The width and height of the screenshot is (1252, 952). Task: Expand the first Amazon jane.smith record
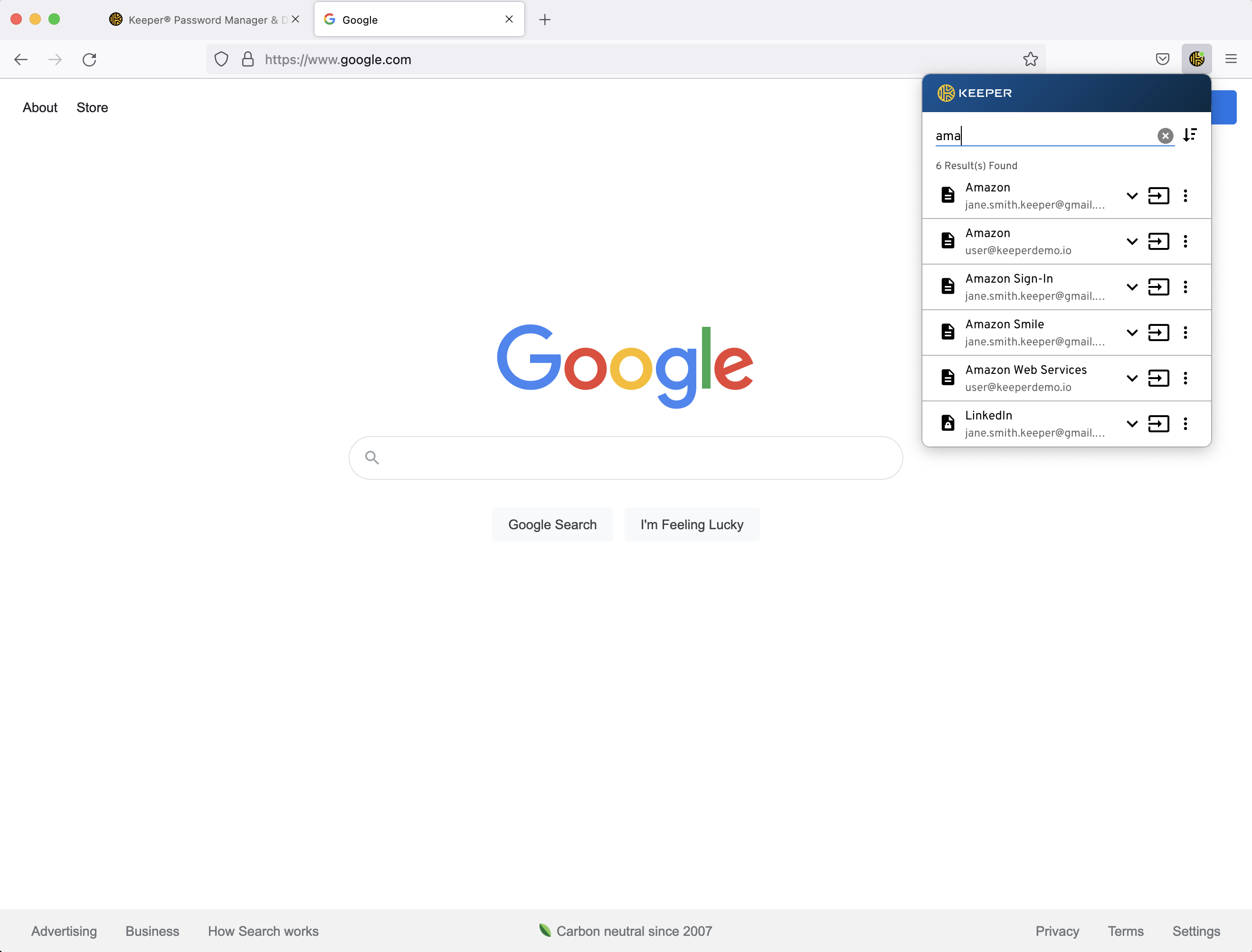pyautogui.click(x=1132, y=196)
